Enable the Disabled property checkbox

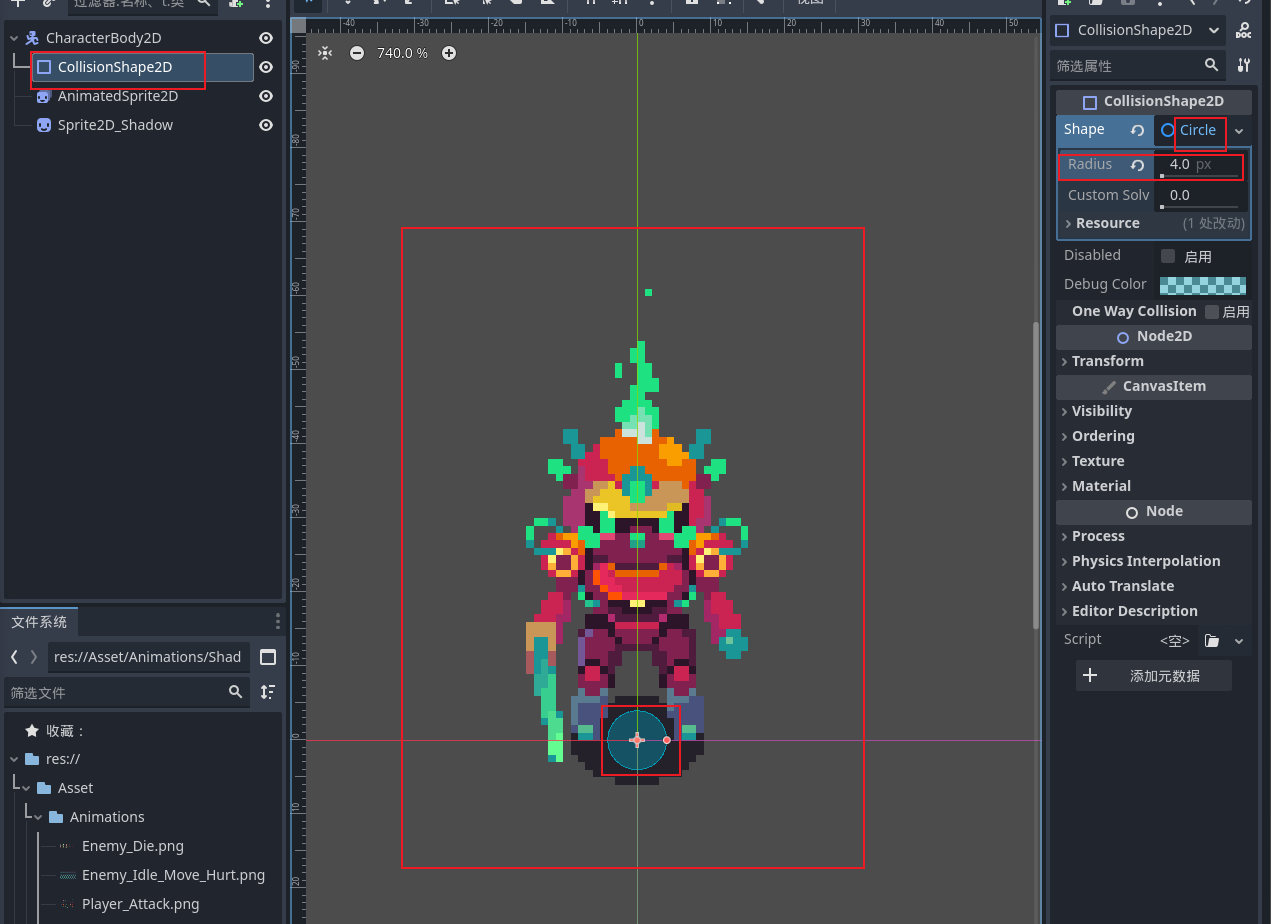[x=1168, y=256]
